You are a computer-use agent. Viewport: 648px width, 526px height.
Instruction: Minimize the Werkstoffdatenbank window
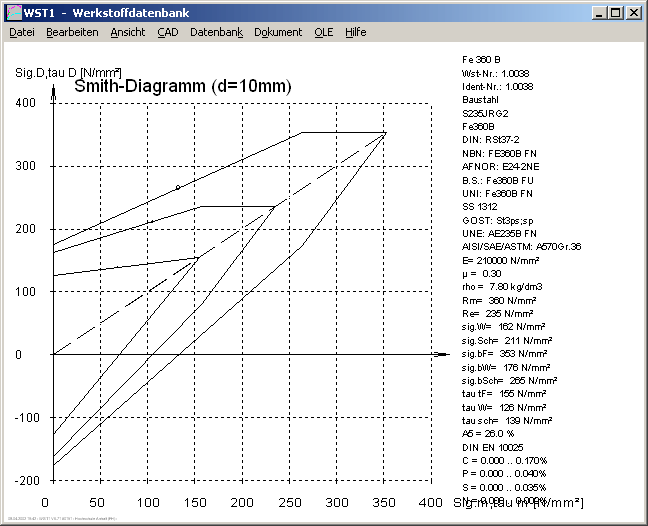[x=599, y=12]
